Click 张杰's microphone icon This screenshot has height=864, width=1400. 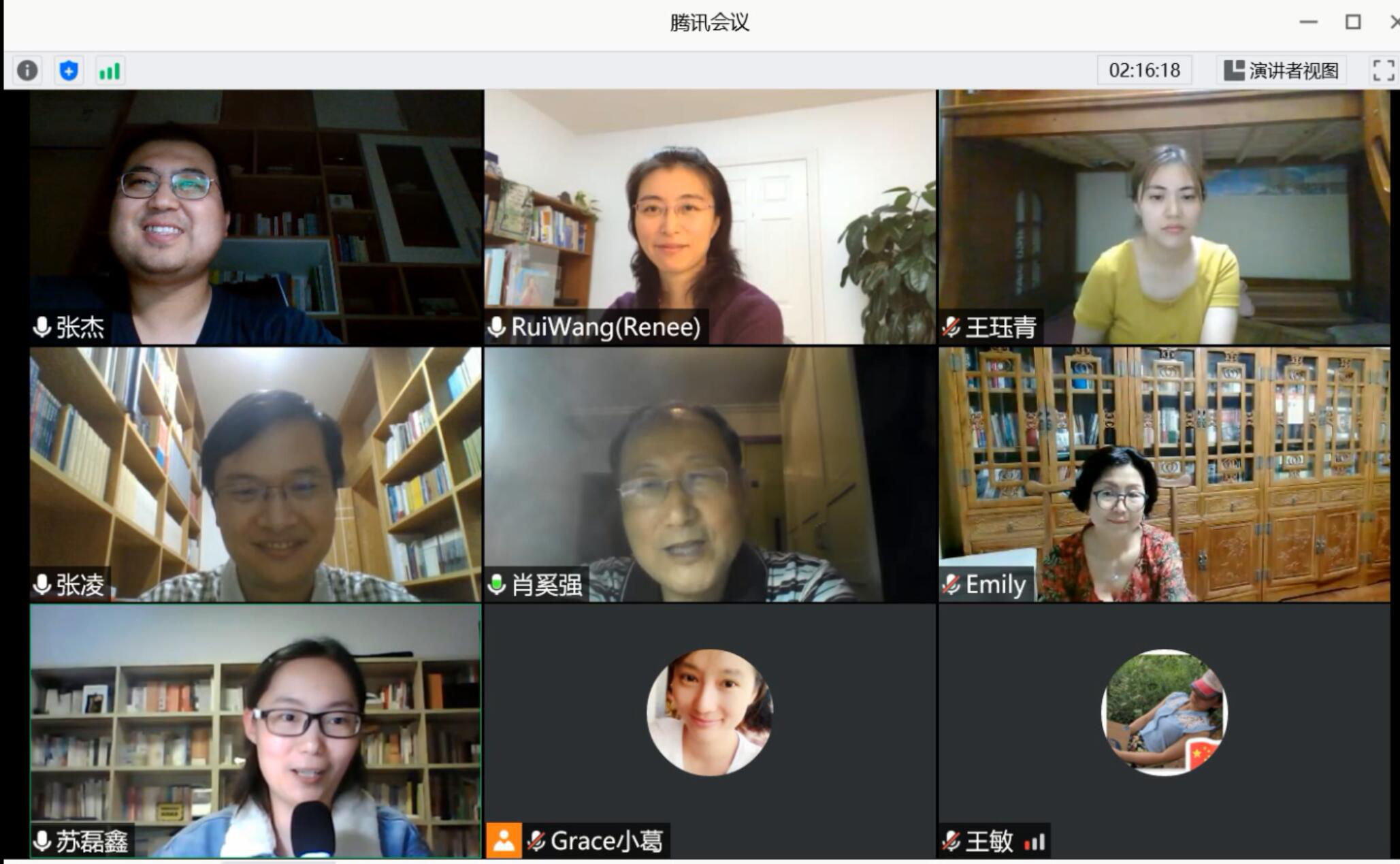tap(42, 327)
